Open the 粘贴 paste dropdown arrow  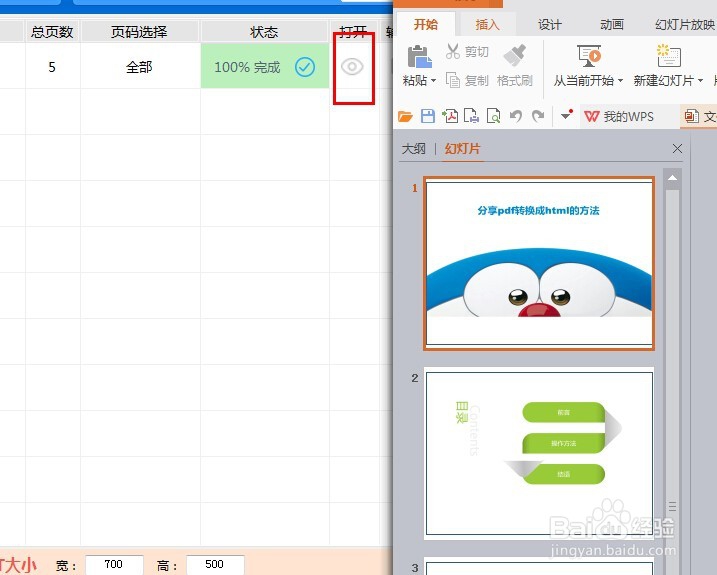(433, 81)
